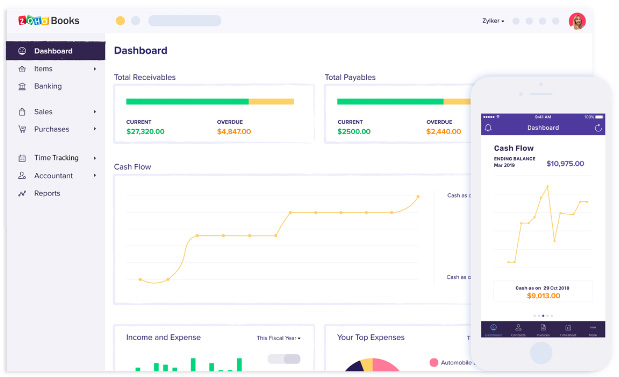The image size is (619, 377).
Task: Open the This Fiscal Year dropdown
Action: [279, 338]
